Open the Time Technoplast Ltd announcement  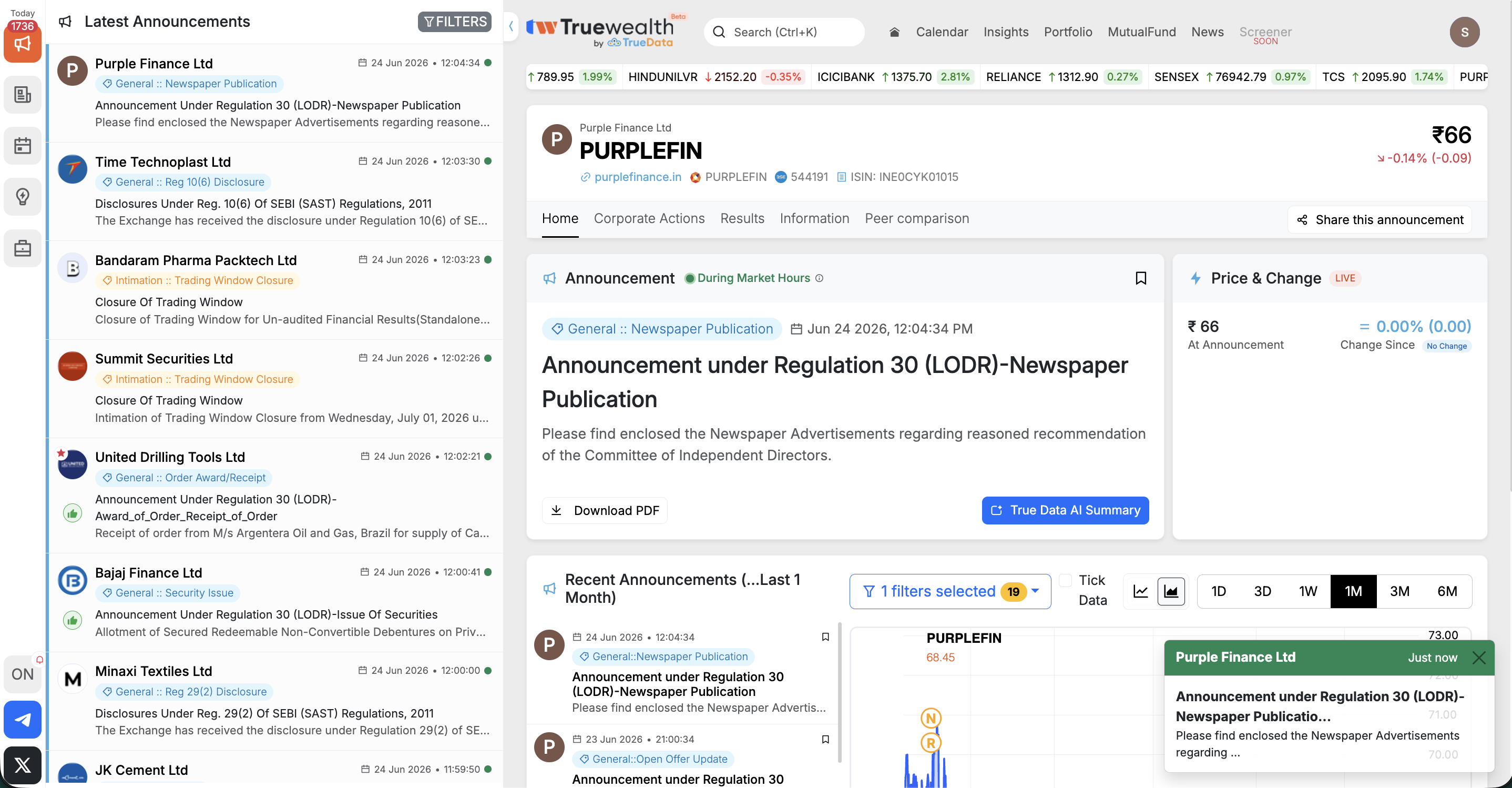(x=275, y=191)
